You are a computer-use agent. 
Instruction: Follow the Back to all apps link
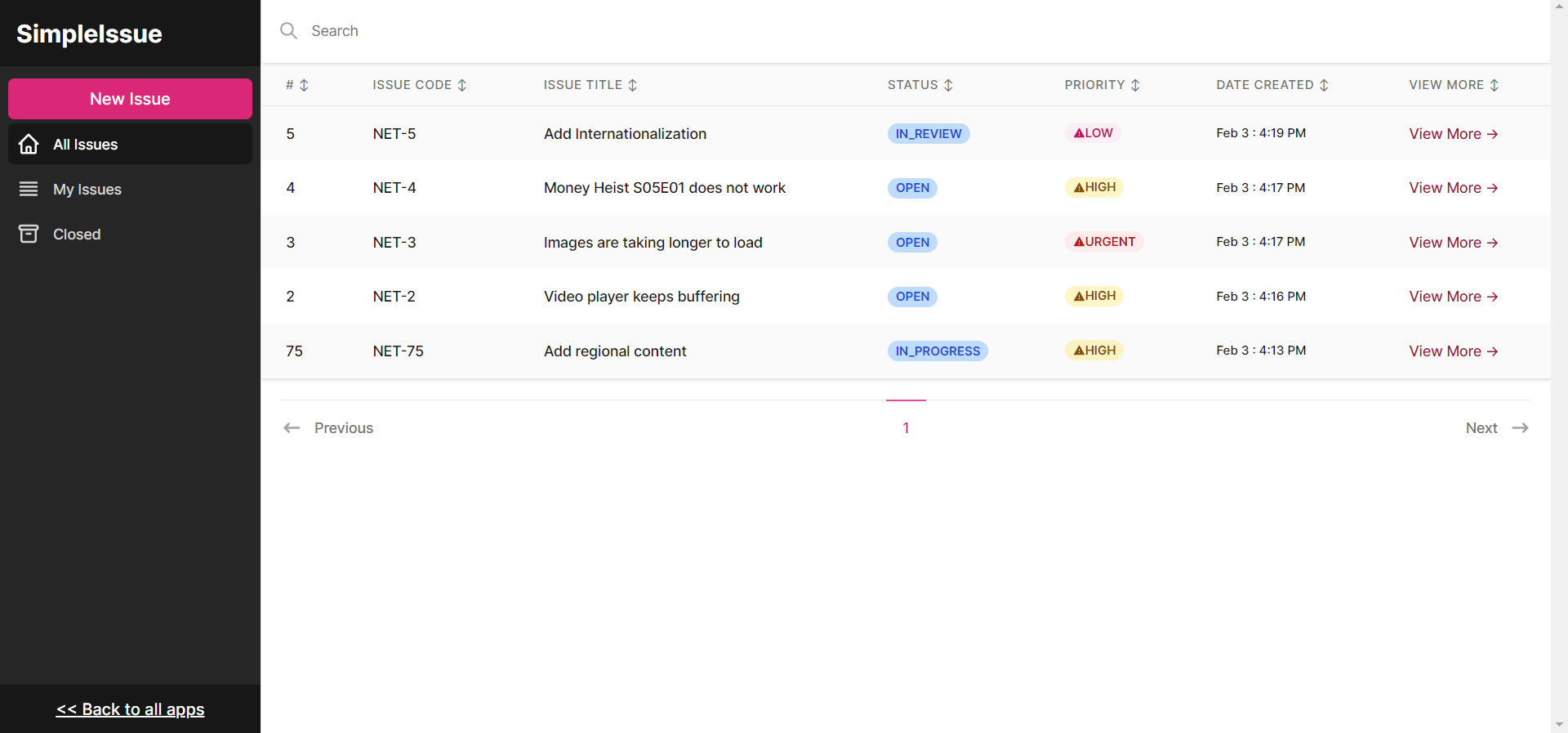tap(130, 709)
